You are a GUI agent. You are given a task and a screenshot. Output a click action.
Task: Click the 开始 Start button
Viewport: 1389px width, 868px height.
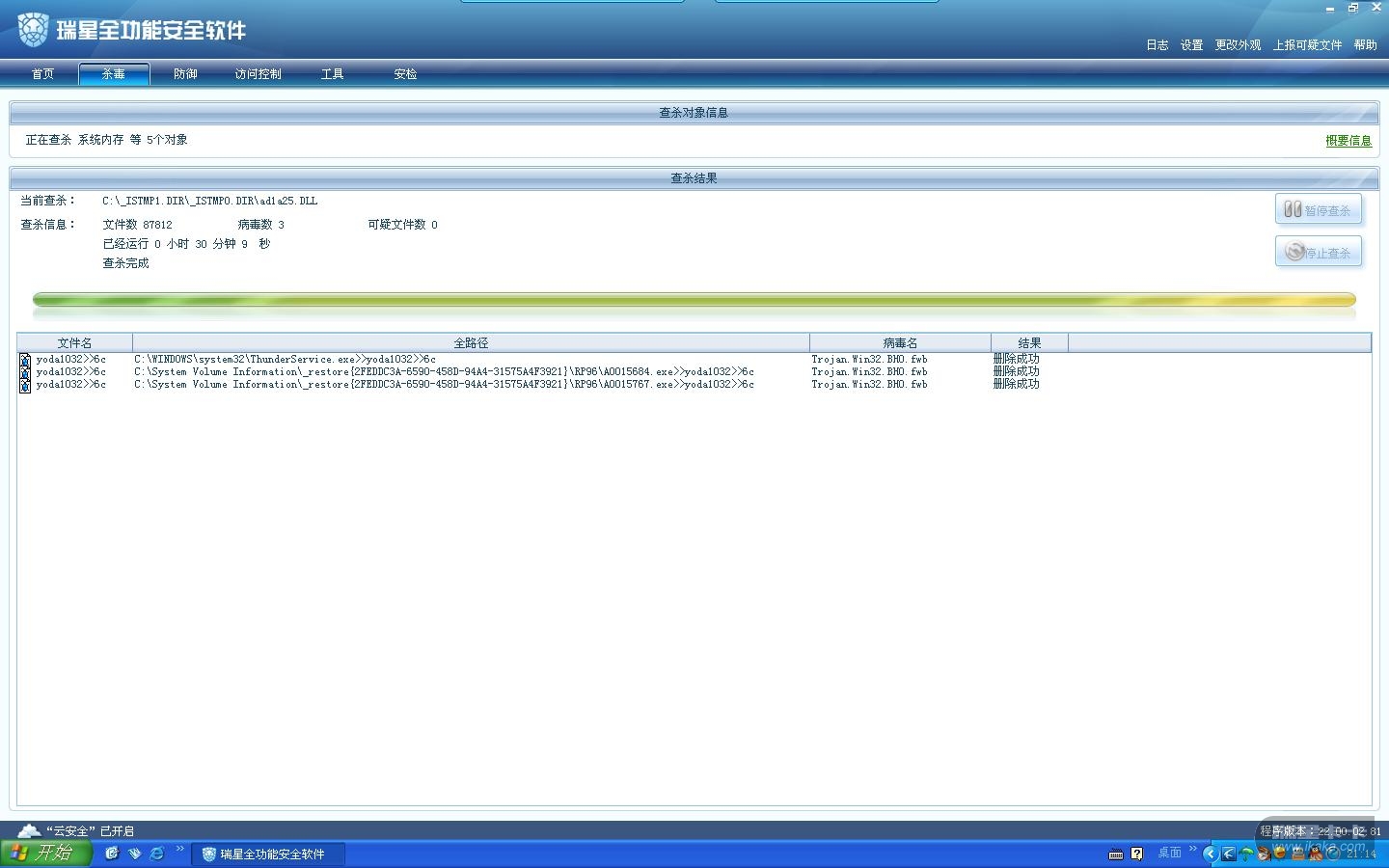45,854
